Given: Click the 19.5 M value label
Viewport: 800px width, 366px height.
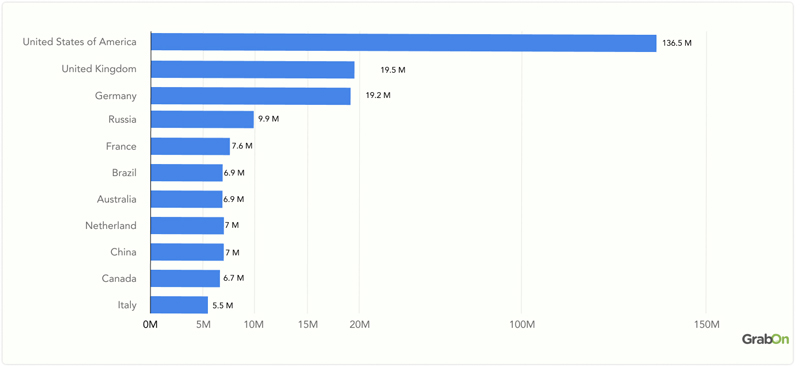Looking at the screenshot, I should click(x=393, y=70).
